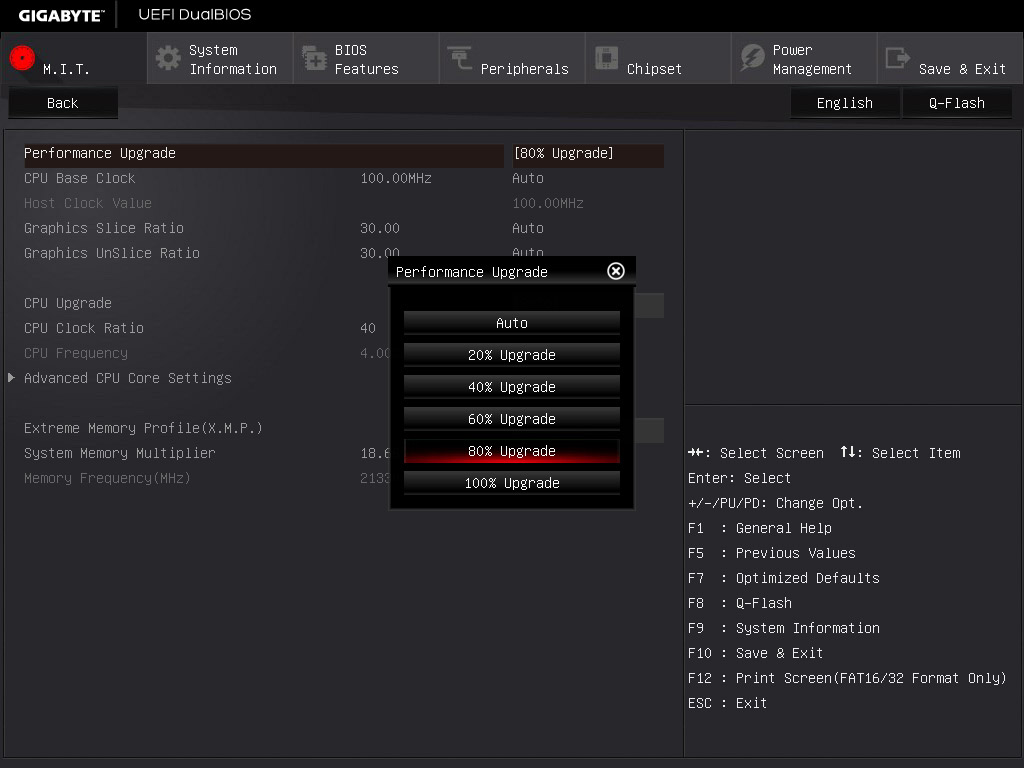This screenshot has height=768, width=1024.
Task: Open the Power Management tab
Action: coord(805,59)
